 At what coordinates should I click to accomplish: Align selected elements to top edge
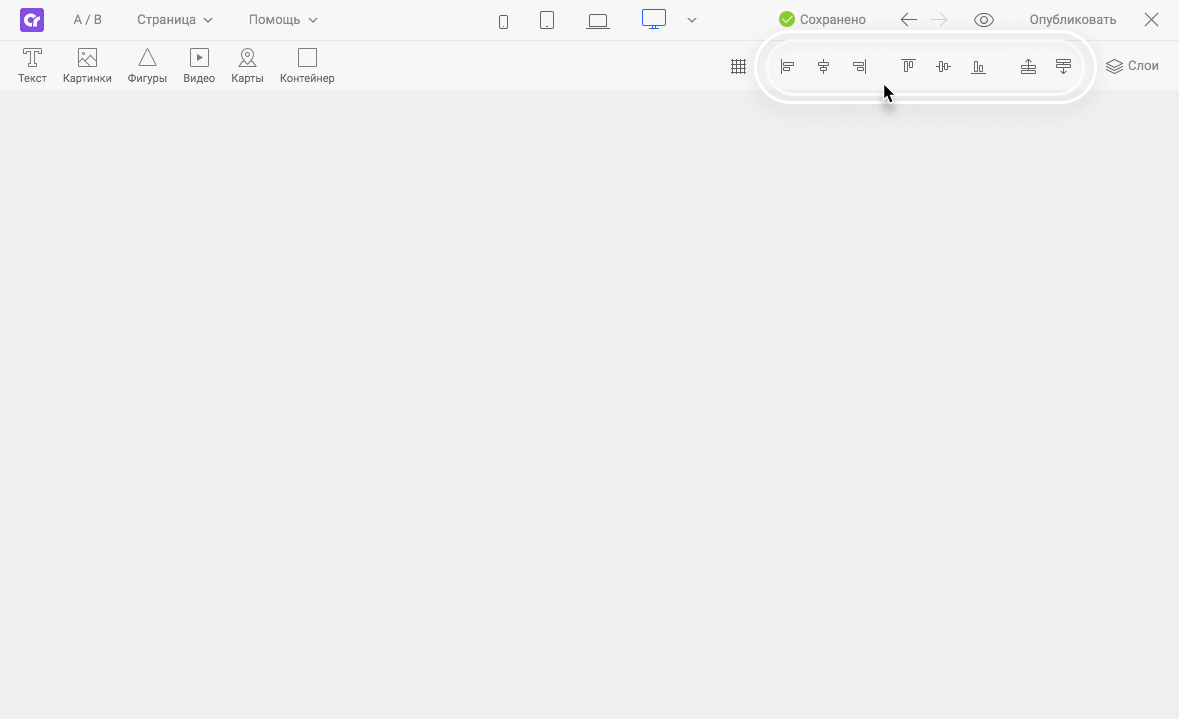tap(908, 67)
